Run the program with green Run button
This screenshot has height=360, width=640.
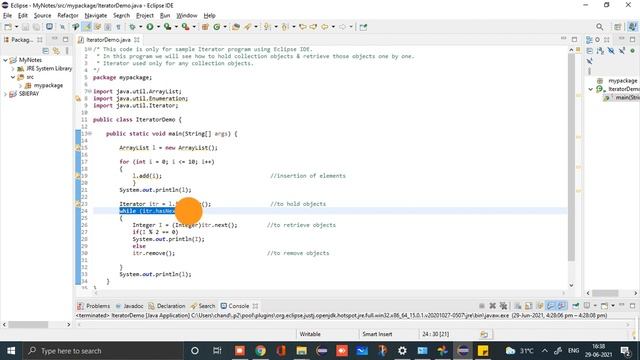coord(150,27)
